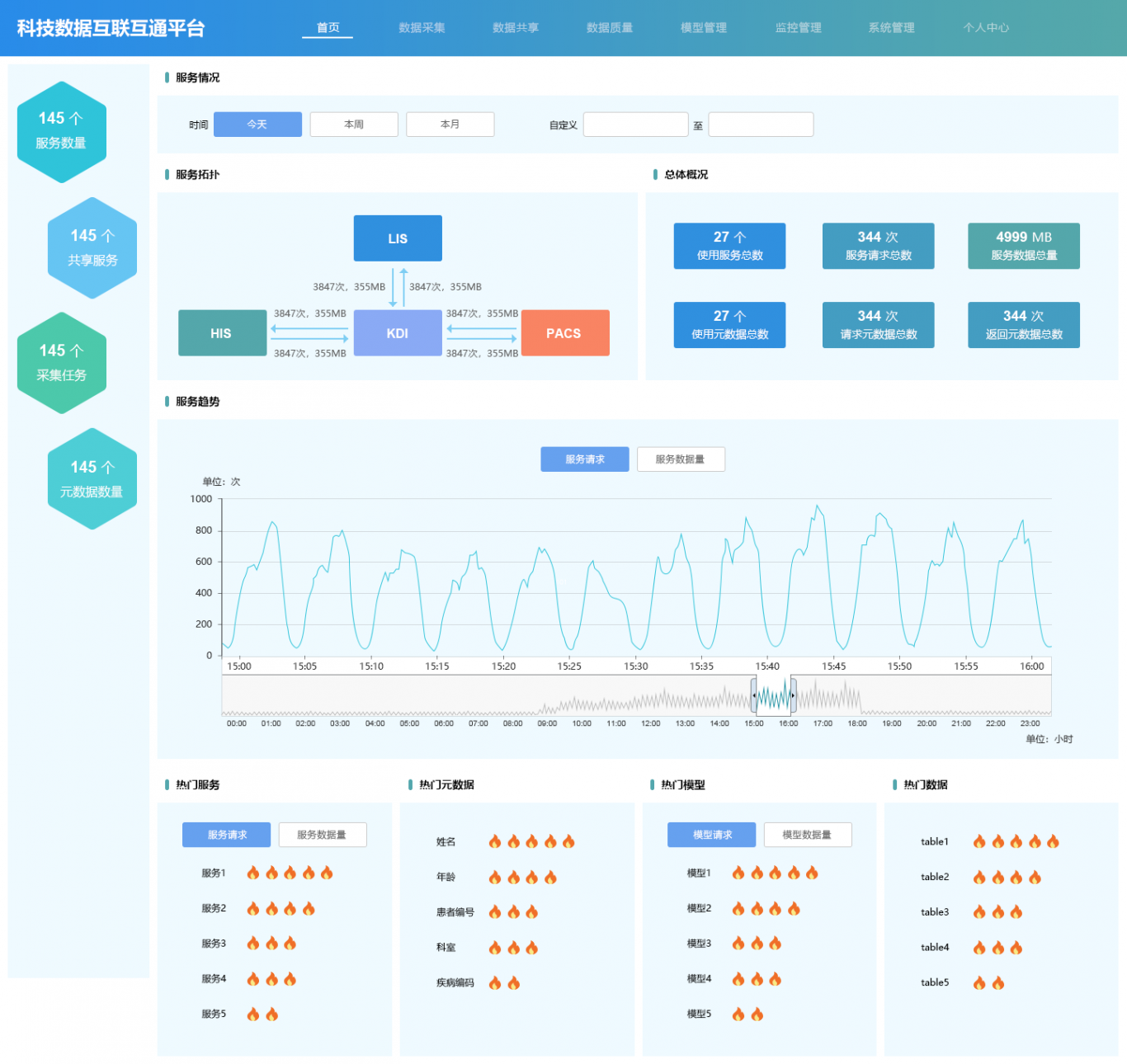The height and width of the screenshot is (1064, 1127).
Task: Click the selected window in the timeline overview
Action: point(773,695)
